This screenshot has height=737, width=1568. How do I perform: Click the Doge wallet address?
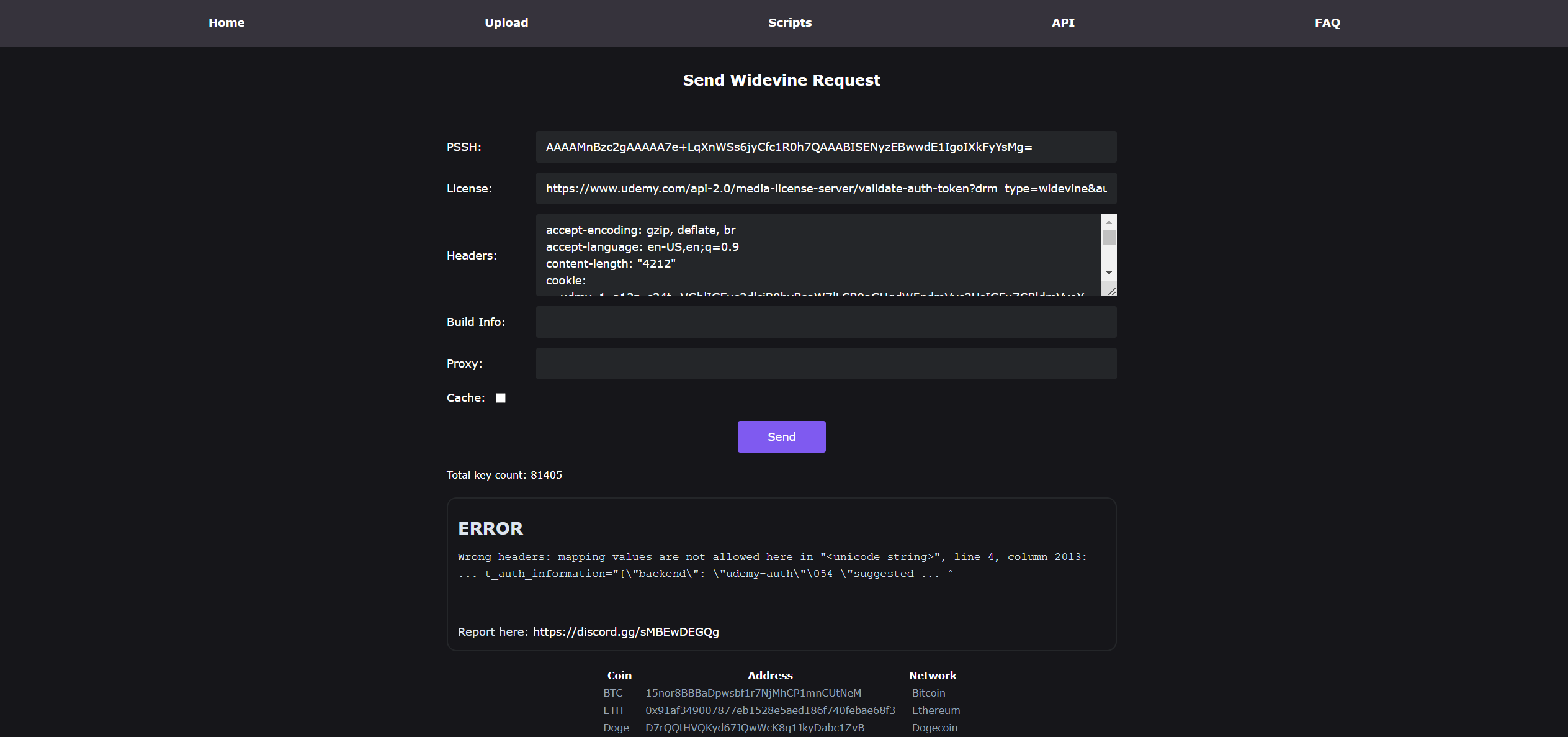tap(755, 728)
